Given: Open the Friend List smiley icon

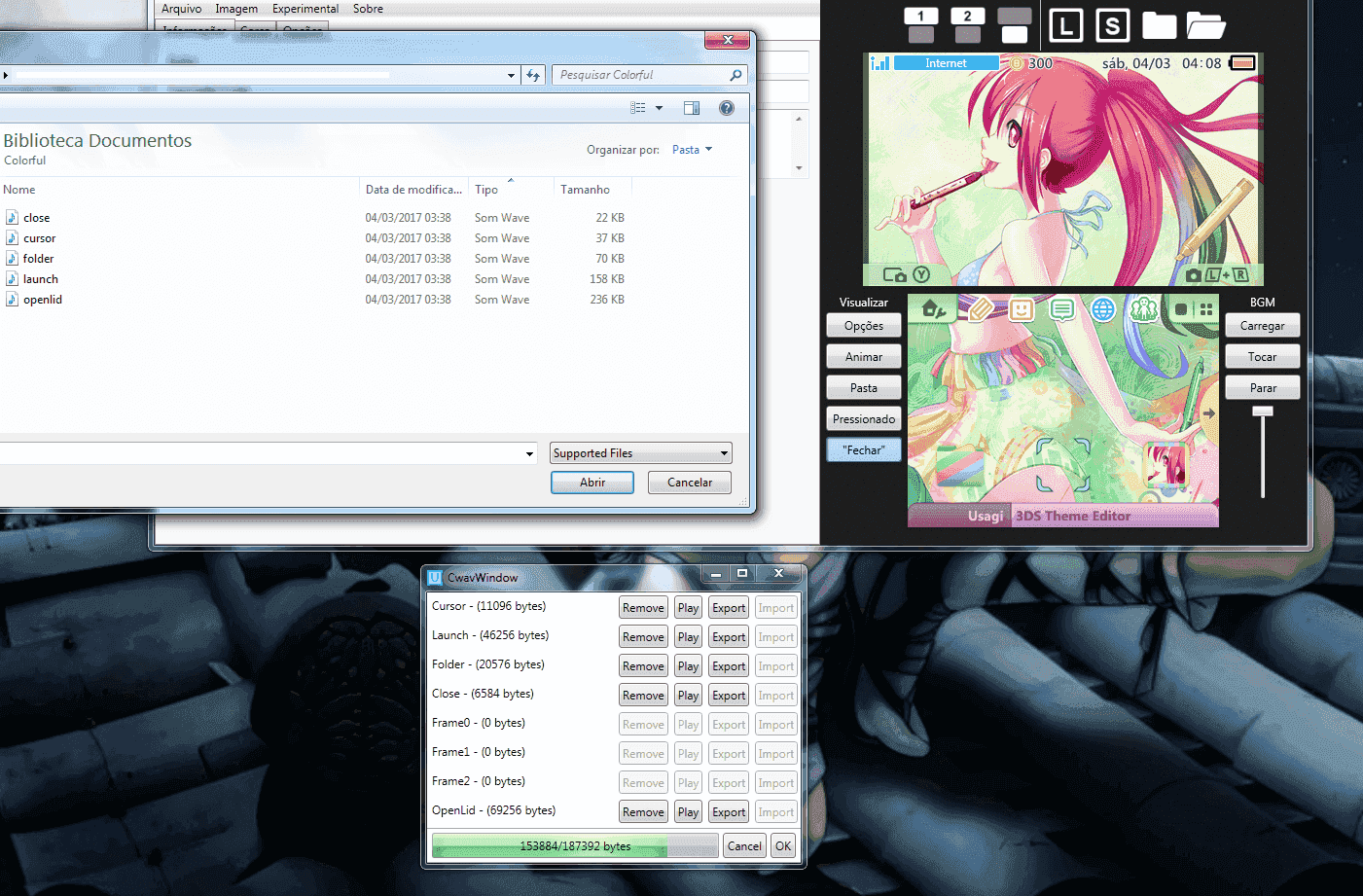Looking at the screenshot, I should tap(1022, 309).
